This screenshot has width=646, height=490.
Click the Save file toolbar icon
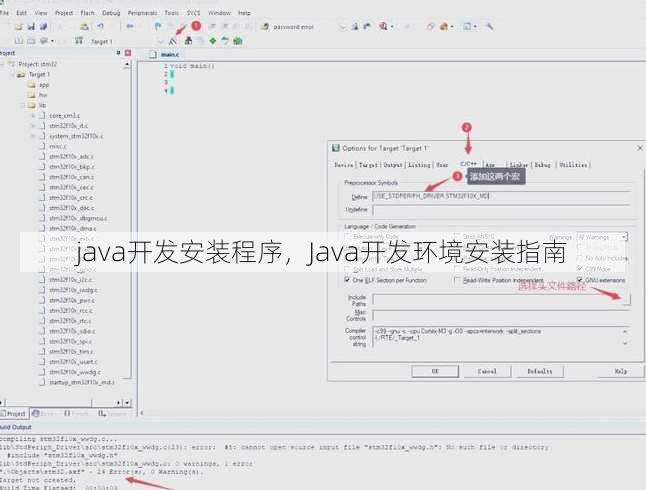coord(31,27)
